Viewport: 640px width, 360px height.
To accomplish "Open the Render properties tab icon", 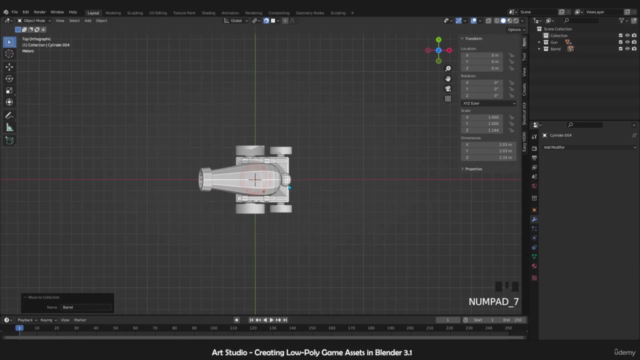I will click(x=534, y=149).
